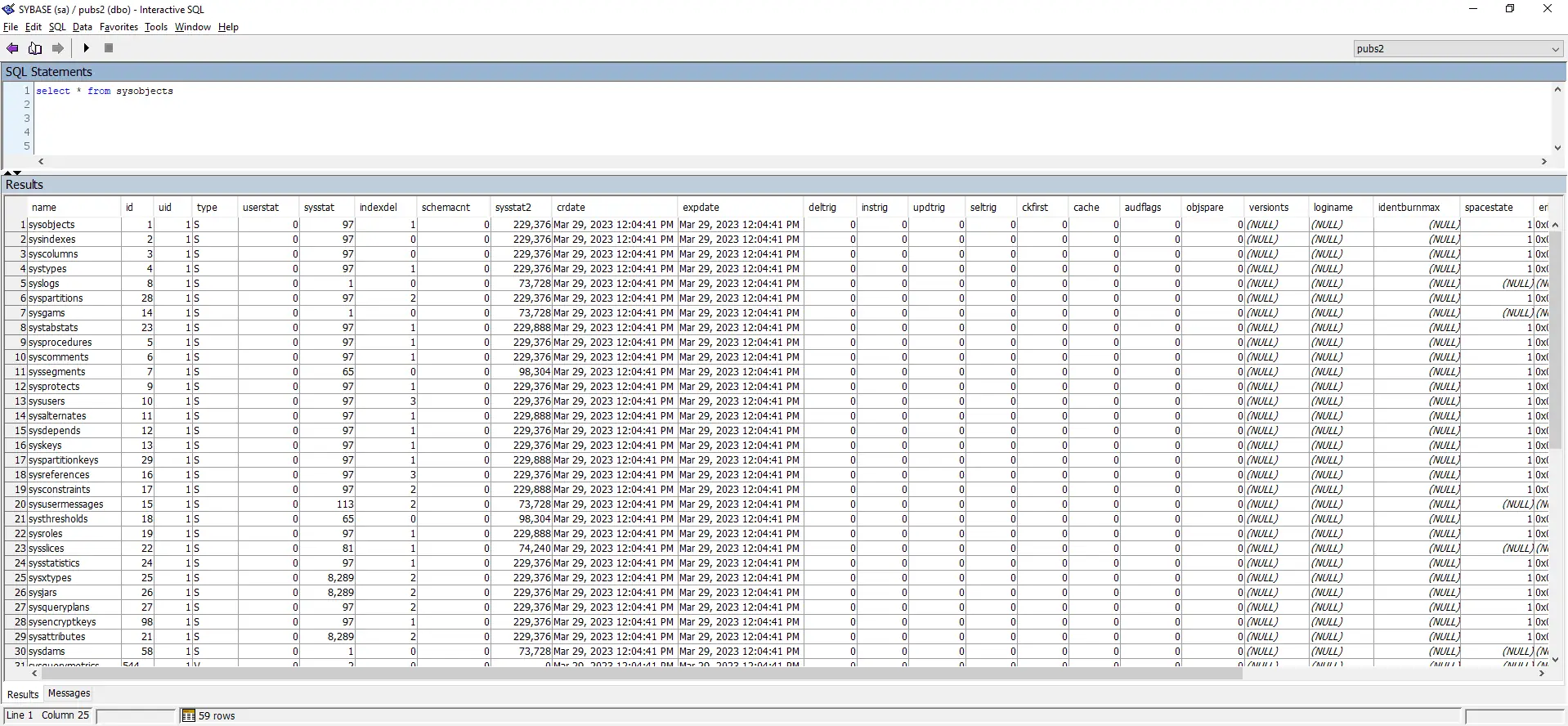Select the 'syspartitions' name cell

click(x=74, y=298)
